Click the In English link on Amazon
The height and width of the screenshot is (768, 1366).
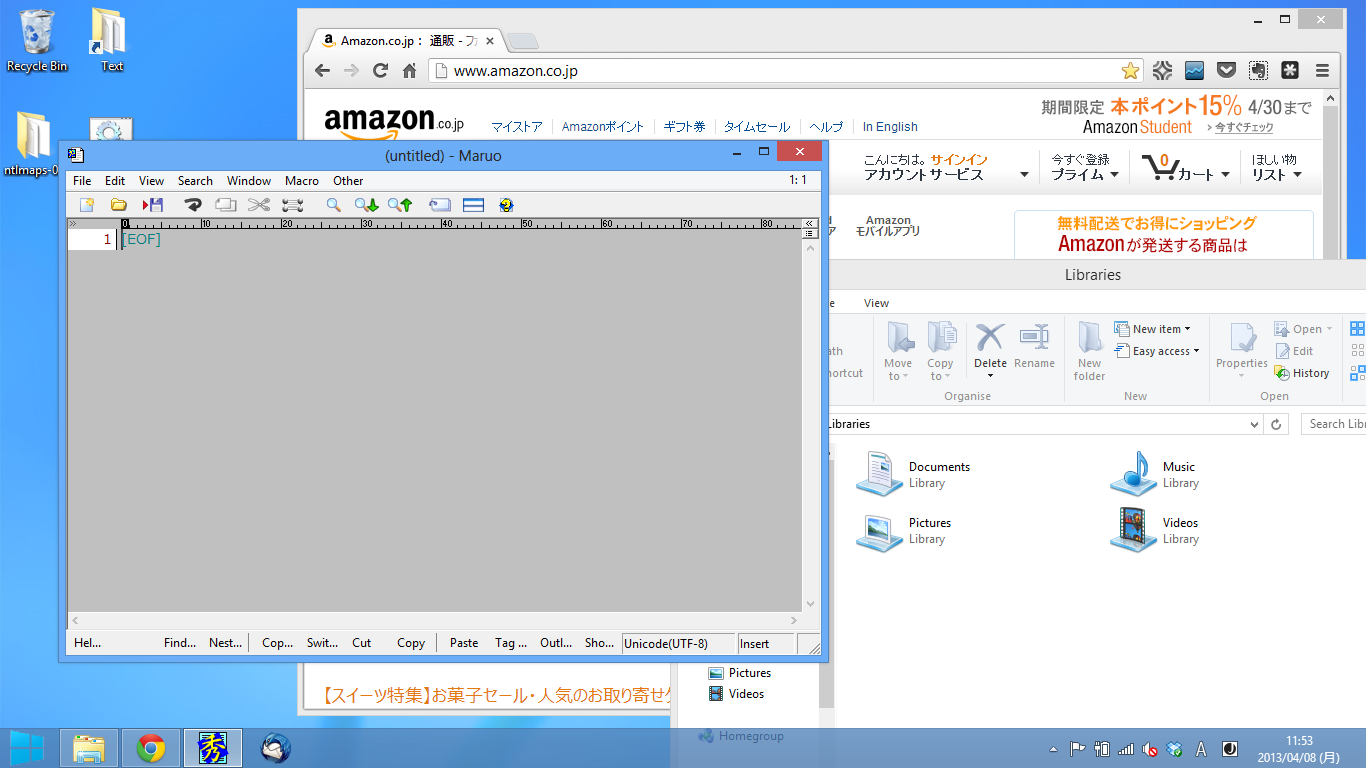tap(889, 127)
